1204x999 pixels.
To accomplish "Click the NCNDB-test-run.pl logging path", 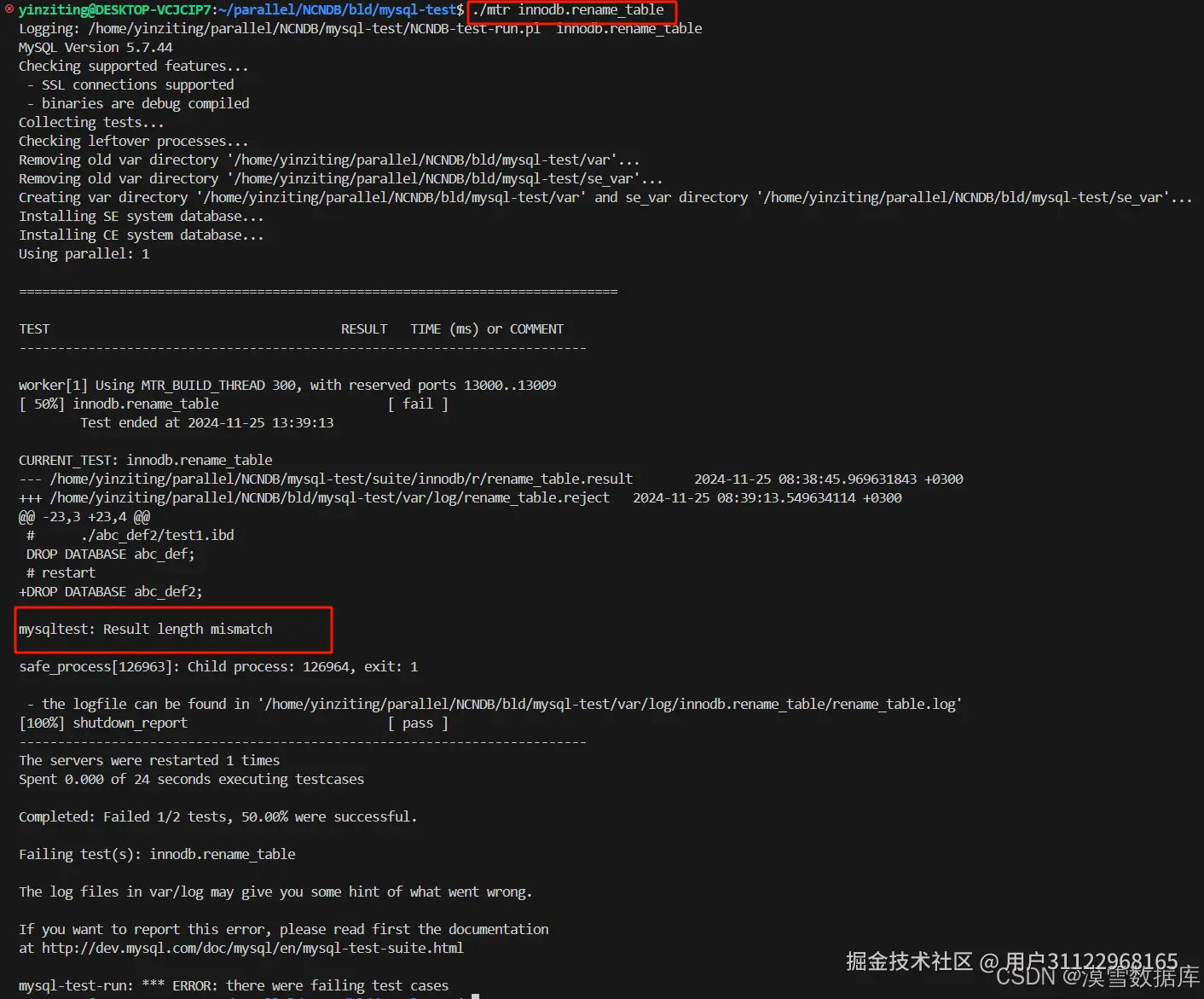I will (x=315, y=29).
